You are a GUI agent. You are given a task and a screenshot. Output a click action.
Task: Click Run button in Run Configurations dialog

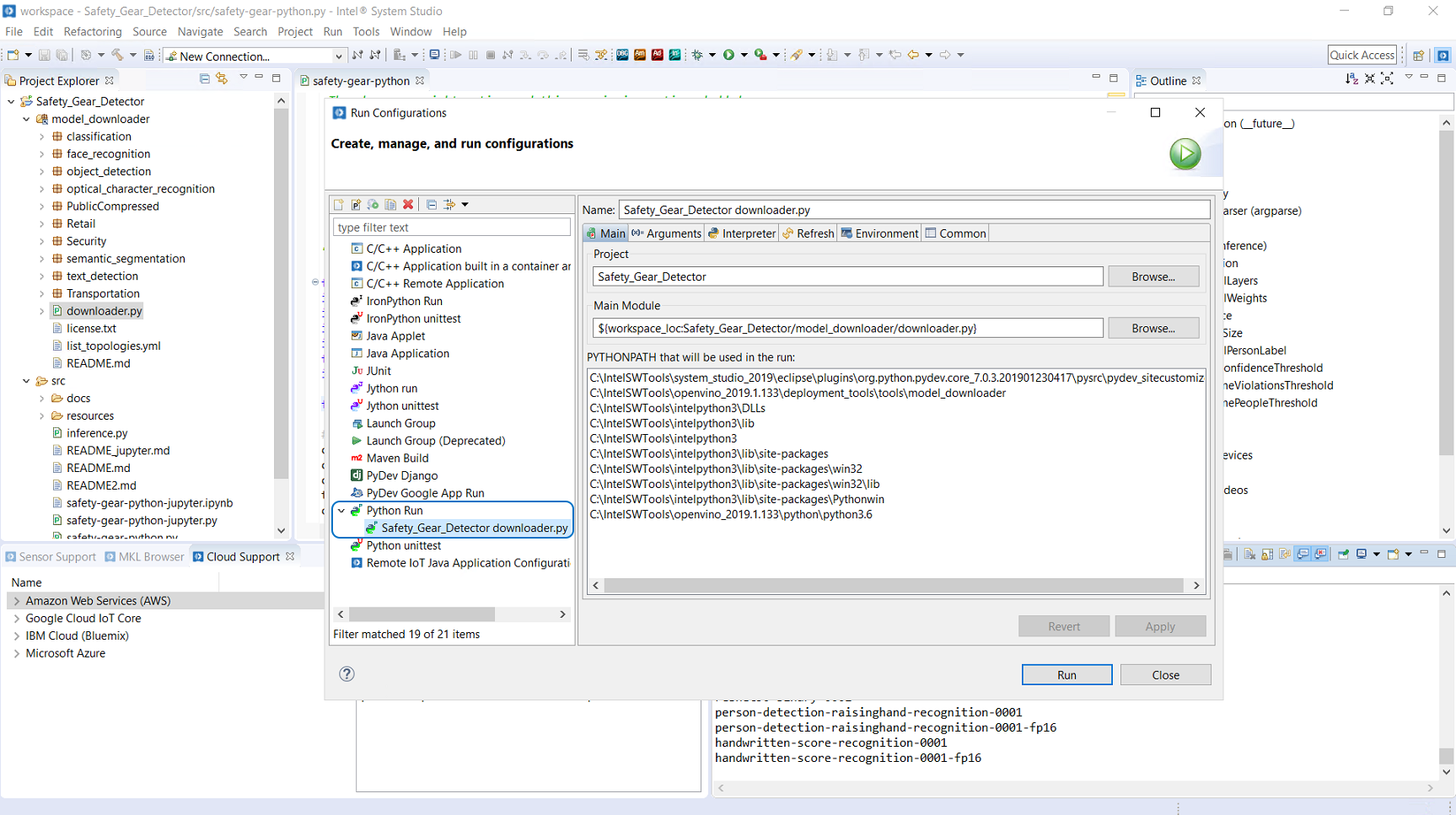[1066, 675]
